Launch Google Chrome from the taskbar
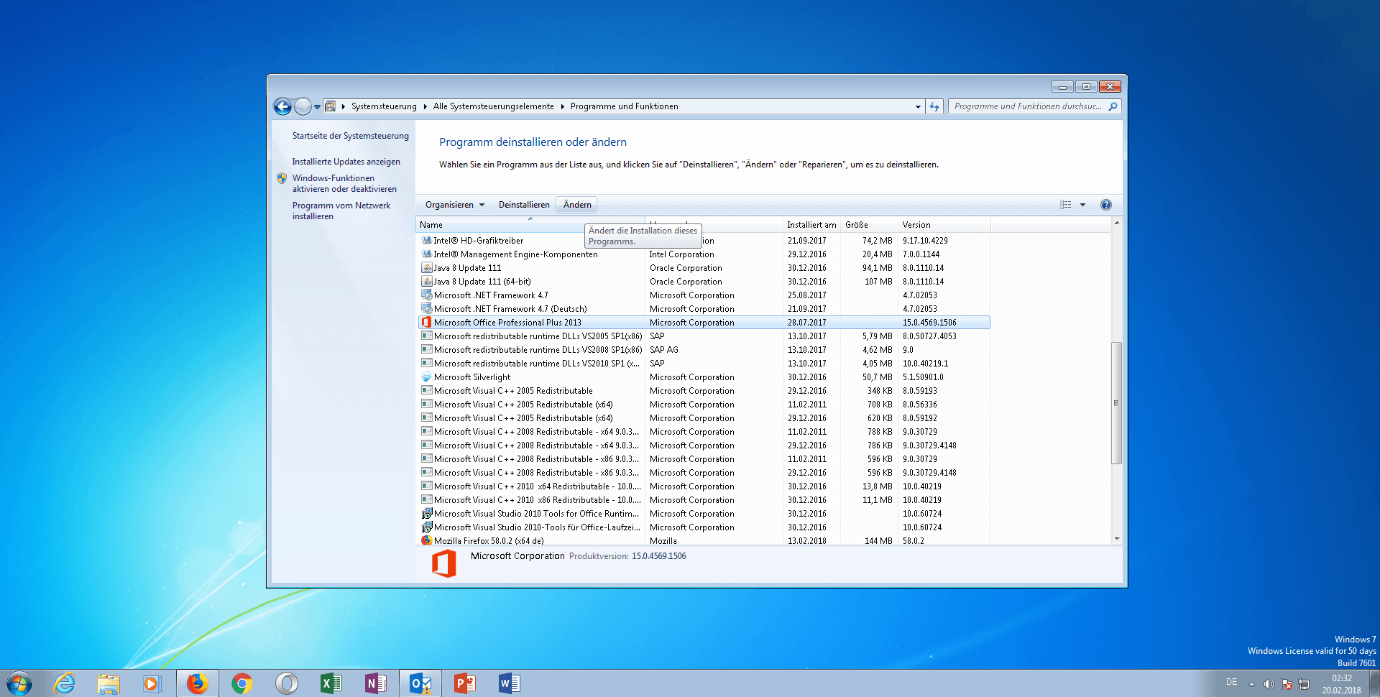 241,684
